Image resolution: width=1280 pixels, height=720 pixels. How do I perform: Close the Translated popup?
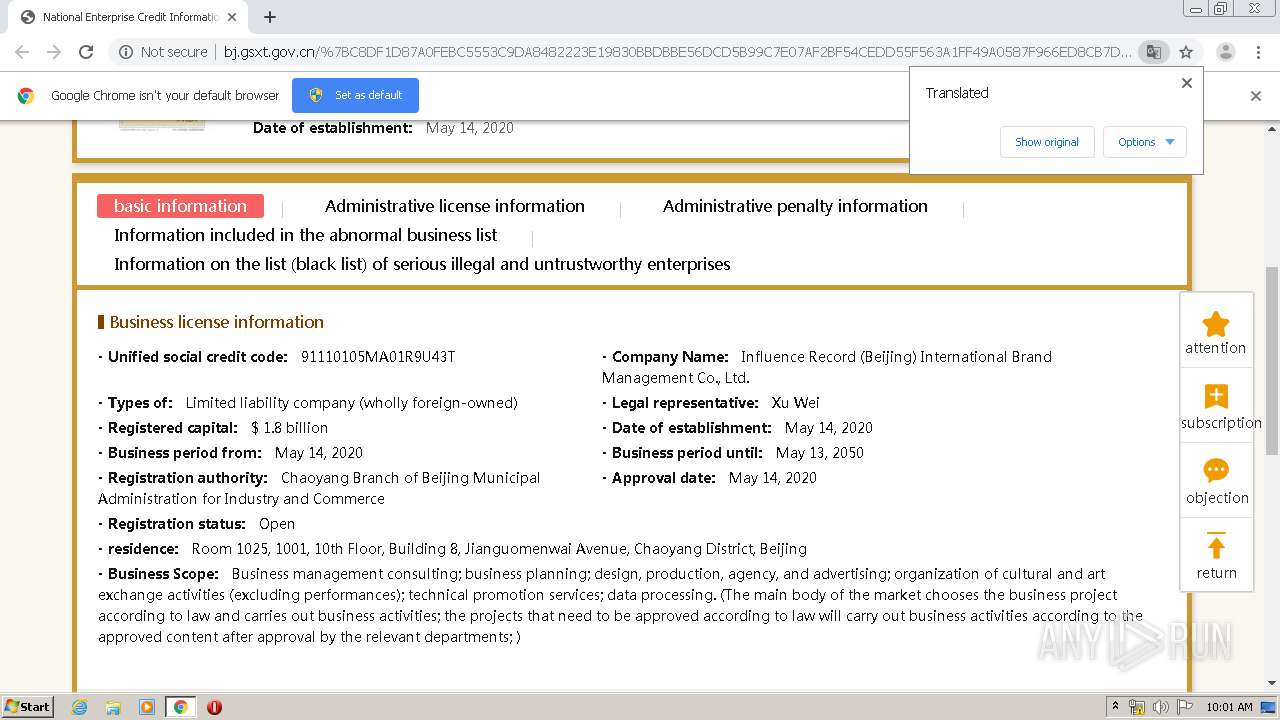click(1187, 83)
